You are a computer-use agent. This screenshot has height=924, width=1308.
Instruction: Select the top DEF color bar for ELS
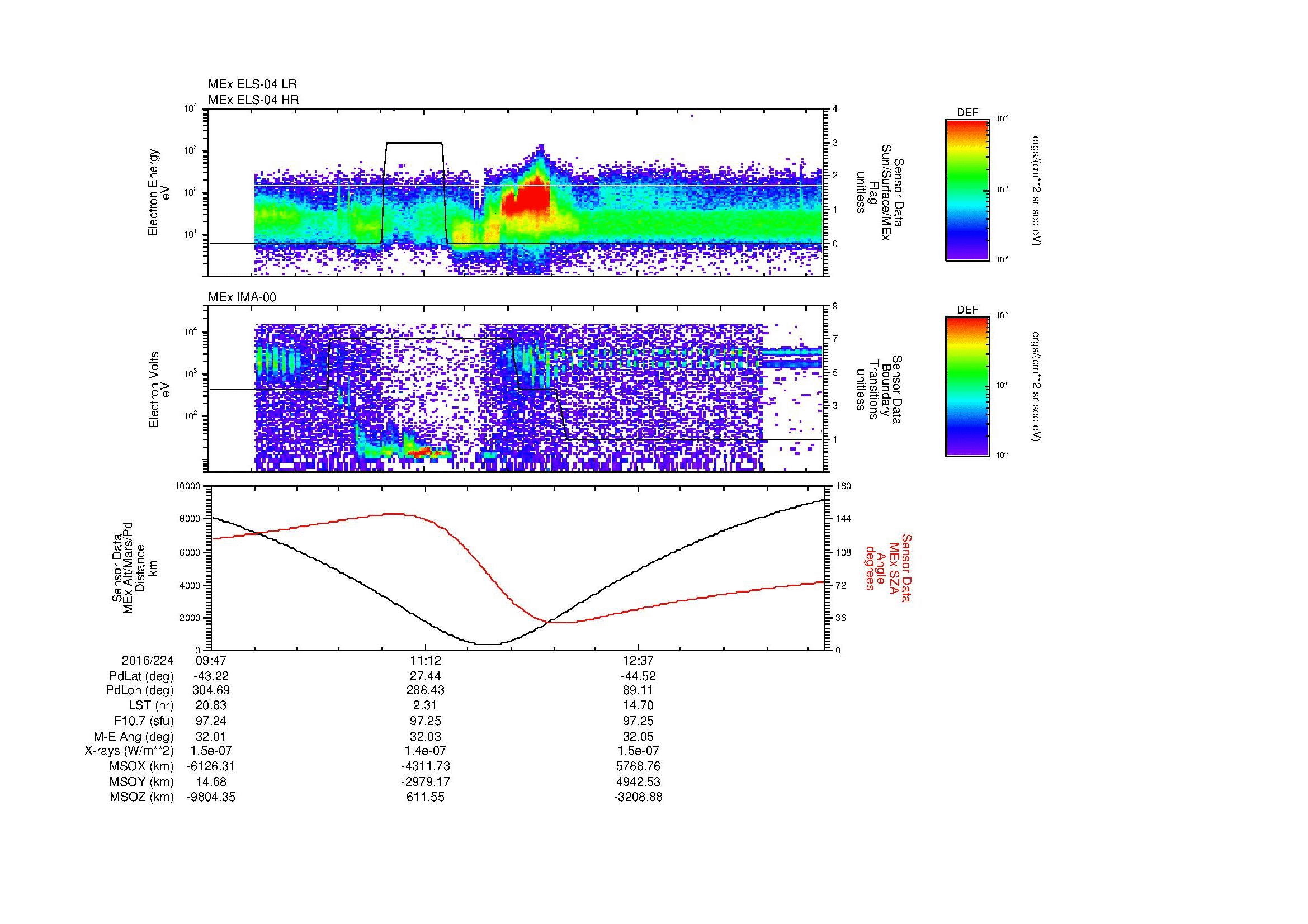tap(967, 189)
